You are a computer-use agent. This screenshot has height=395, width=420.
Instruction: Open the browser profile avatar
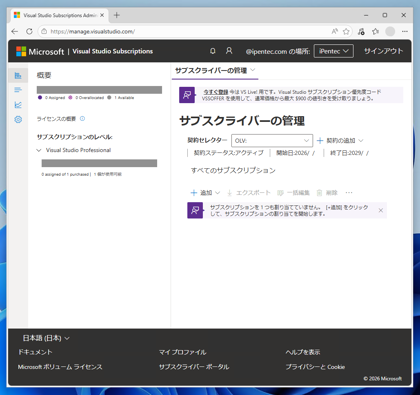(x=390, y=31)
